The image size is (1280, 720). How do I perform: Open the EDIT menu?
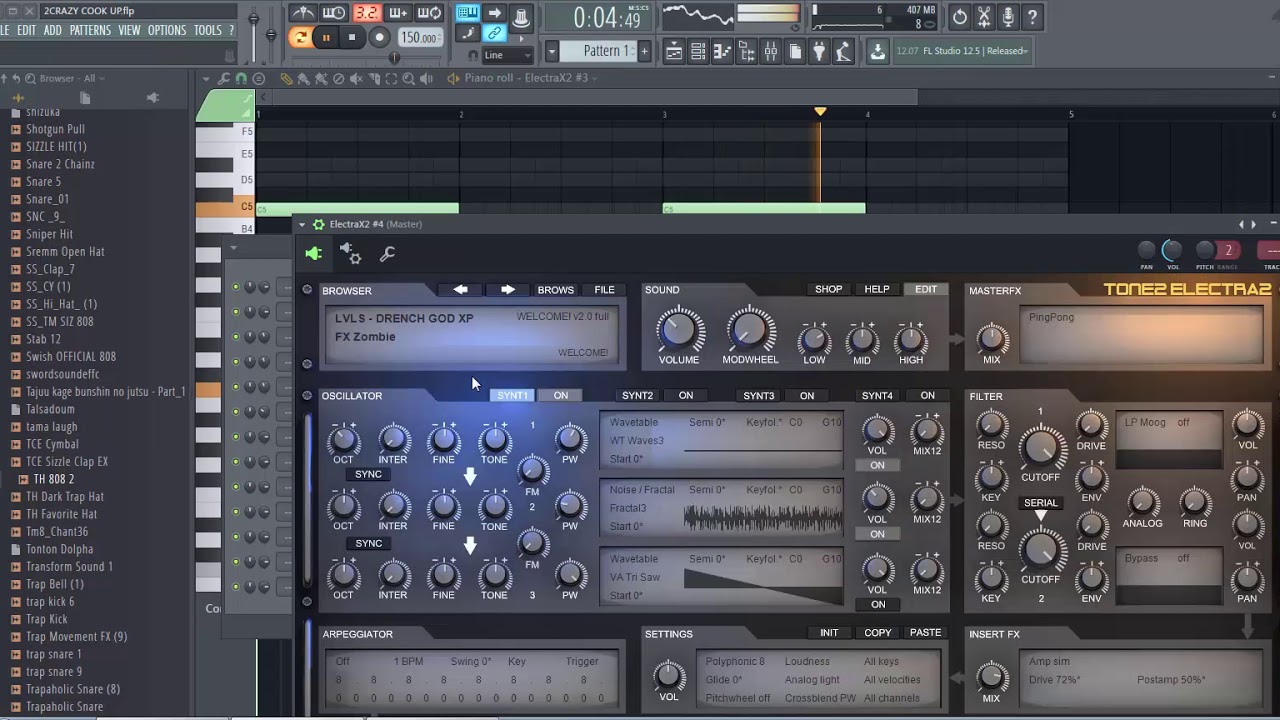(27, 31)
